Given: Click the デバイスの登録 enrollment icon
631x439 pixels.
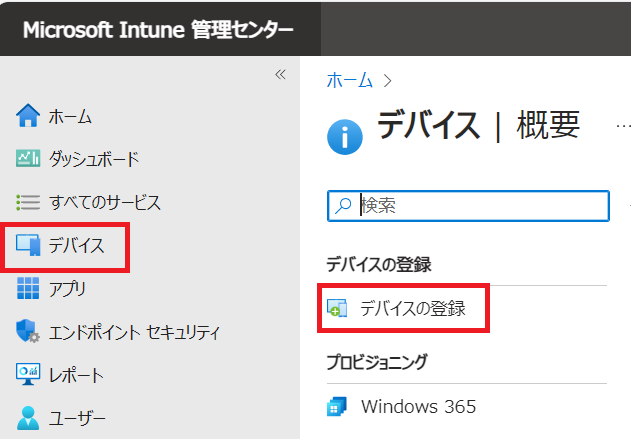Looking at the screenshot, I should tap(337, 308).
